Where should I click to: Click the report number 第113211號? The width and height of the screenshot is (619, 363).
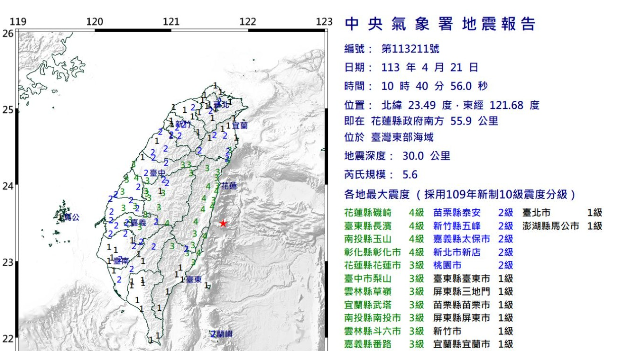pos(410,49)
